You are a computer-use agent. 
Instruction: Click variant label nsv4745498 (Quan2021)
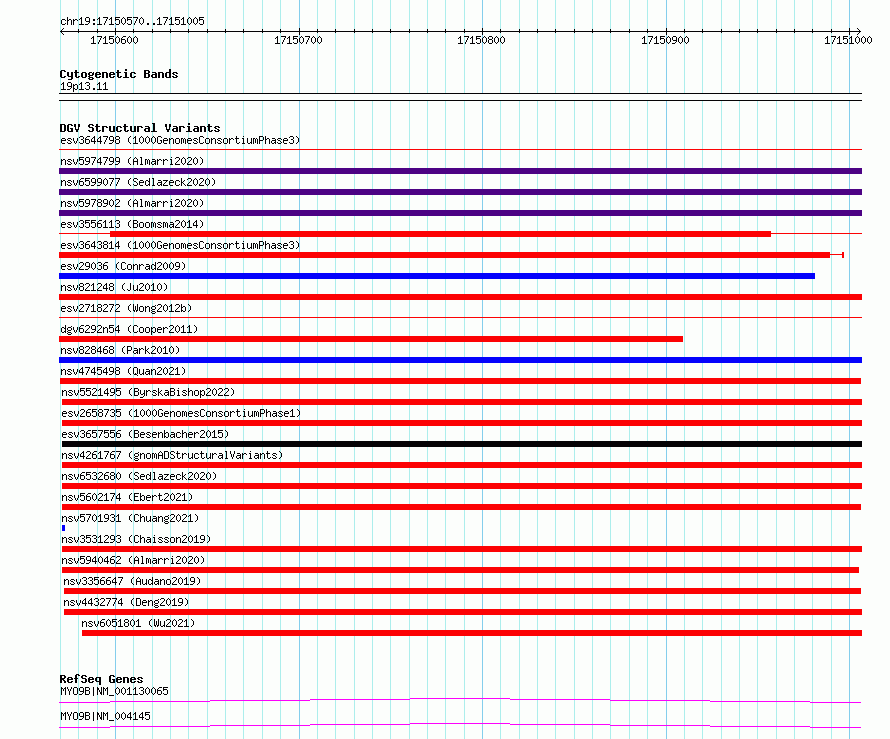tap(123, 371)
